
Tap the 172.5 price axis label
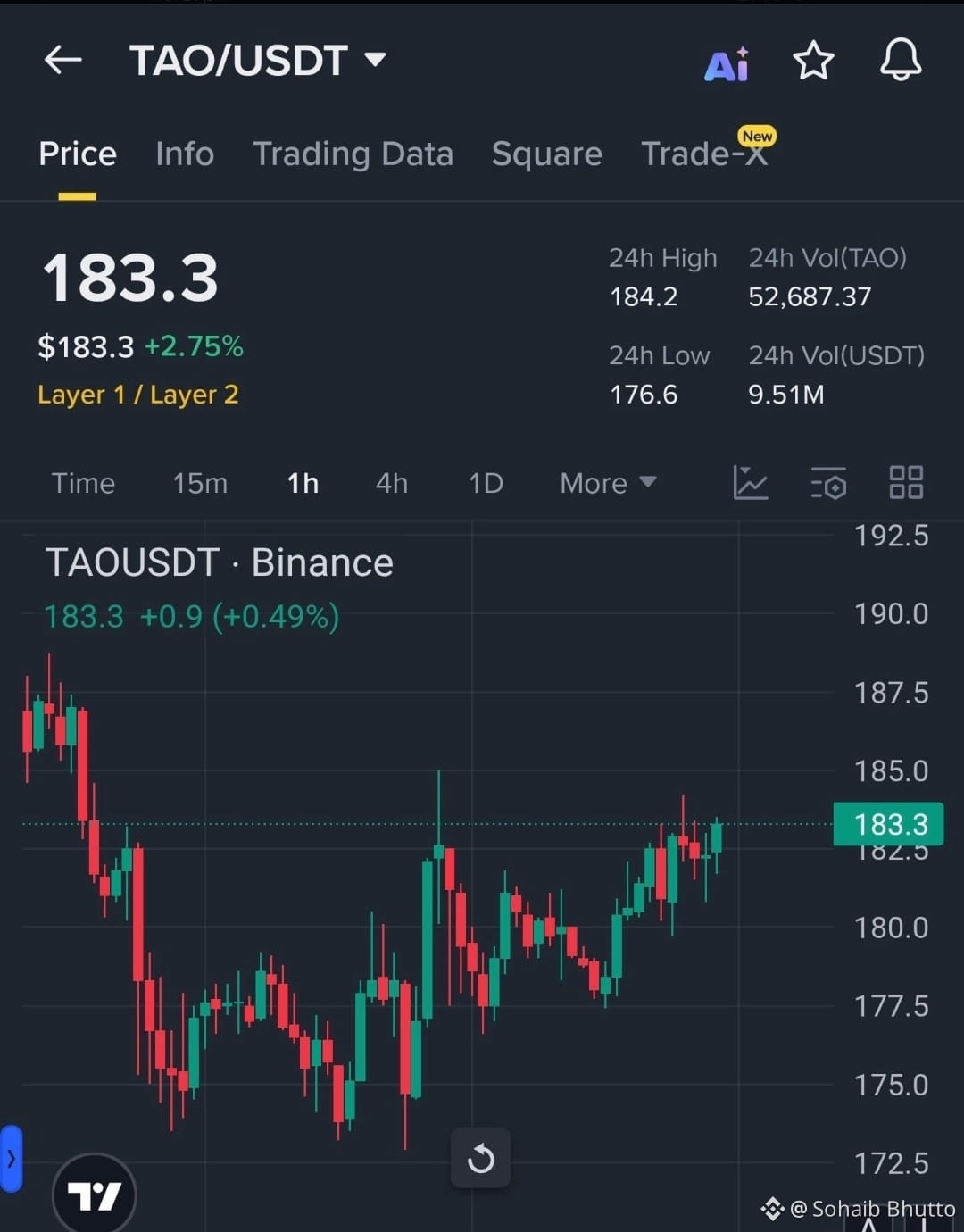tap(892, 1164)
